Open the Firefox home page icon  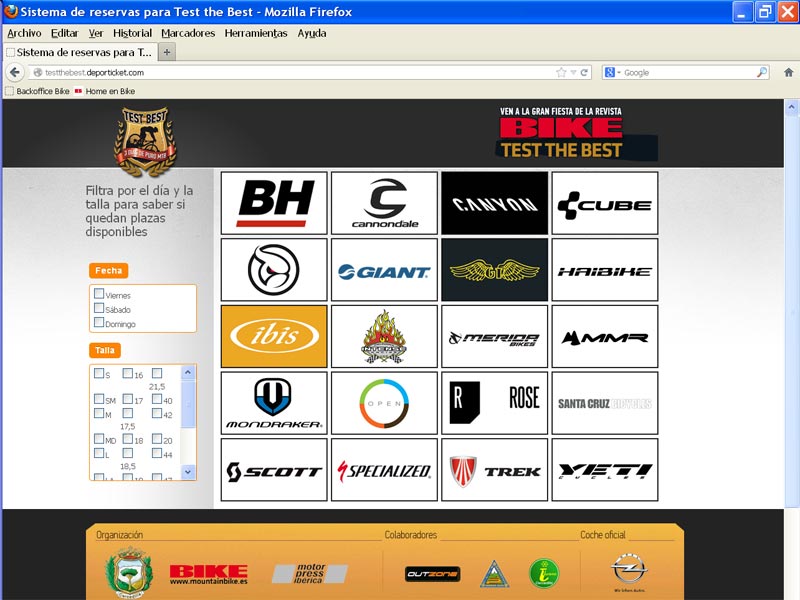788,72
